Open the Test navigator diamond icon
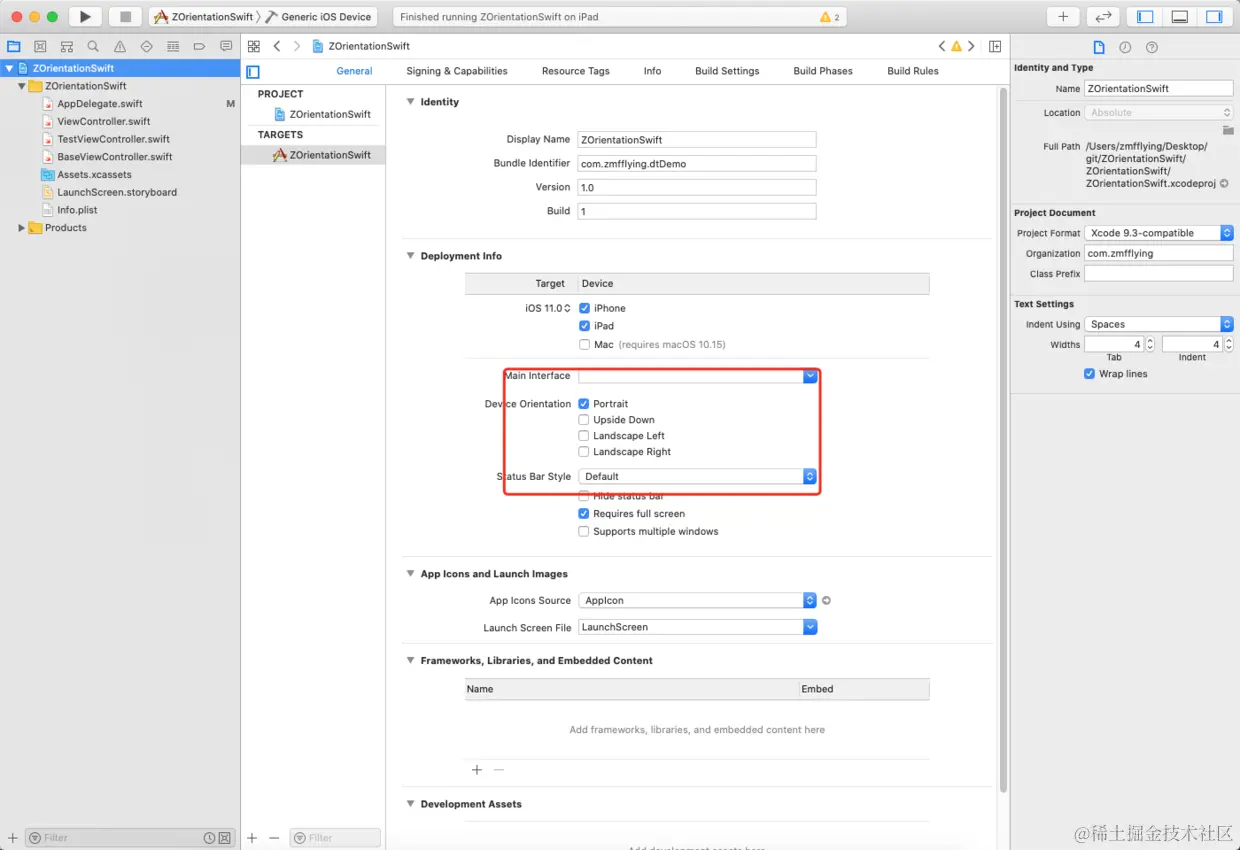The image size is (1240, 850). click(146, 46)
